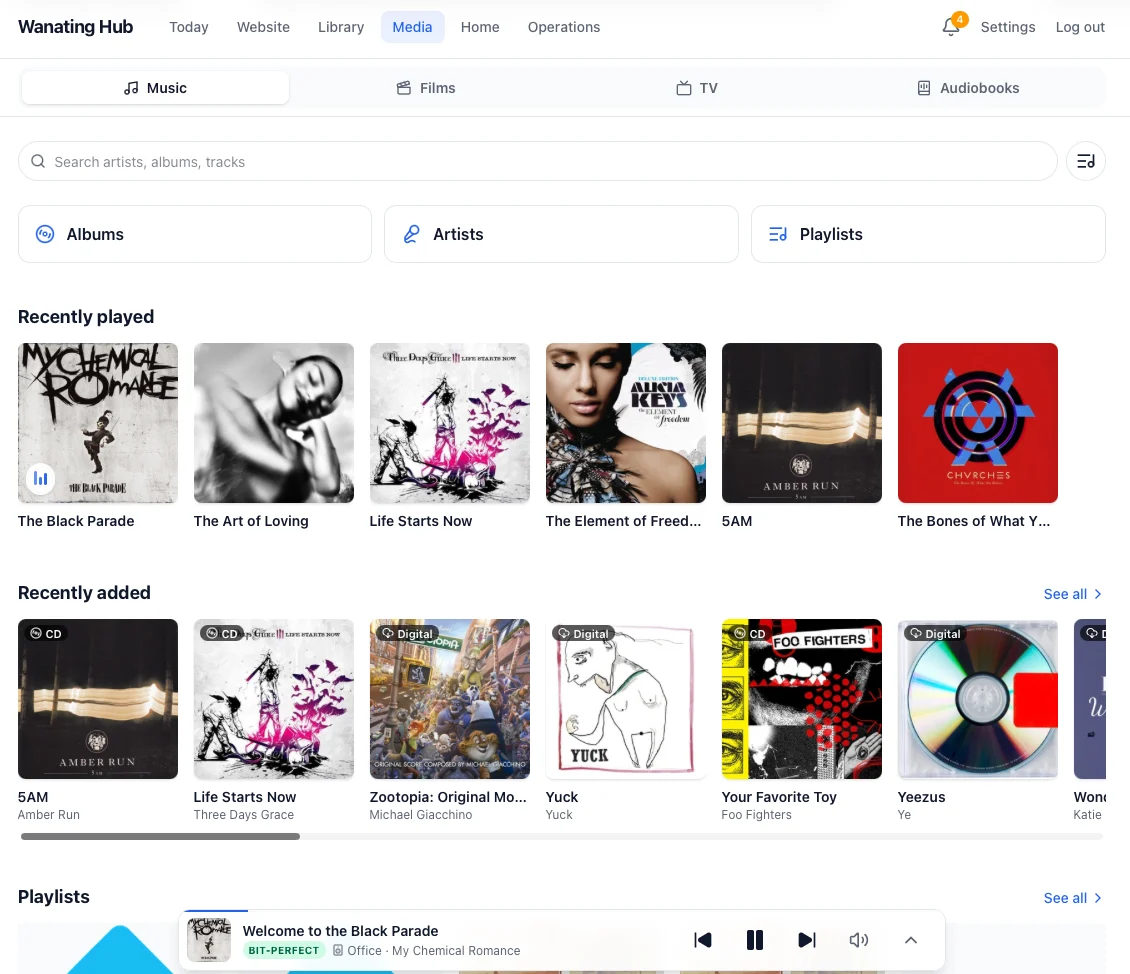
Task: Open the Playlists card
Action: (928, 234)
